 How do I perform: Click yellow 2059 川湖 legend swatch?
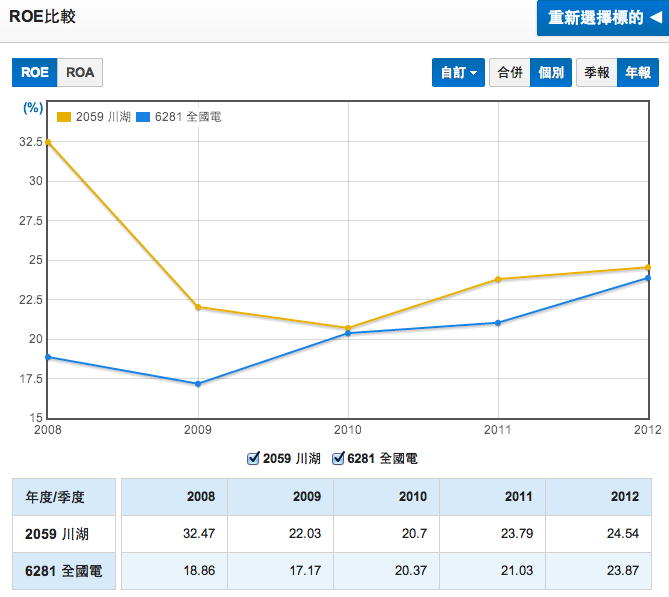click(64, 117)
